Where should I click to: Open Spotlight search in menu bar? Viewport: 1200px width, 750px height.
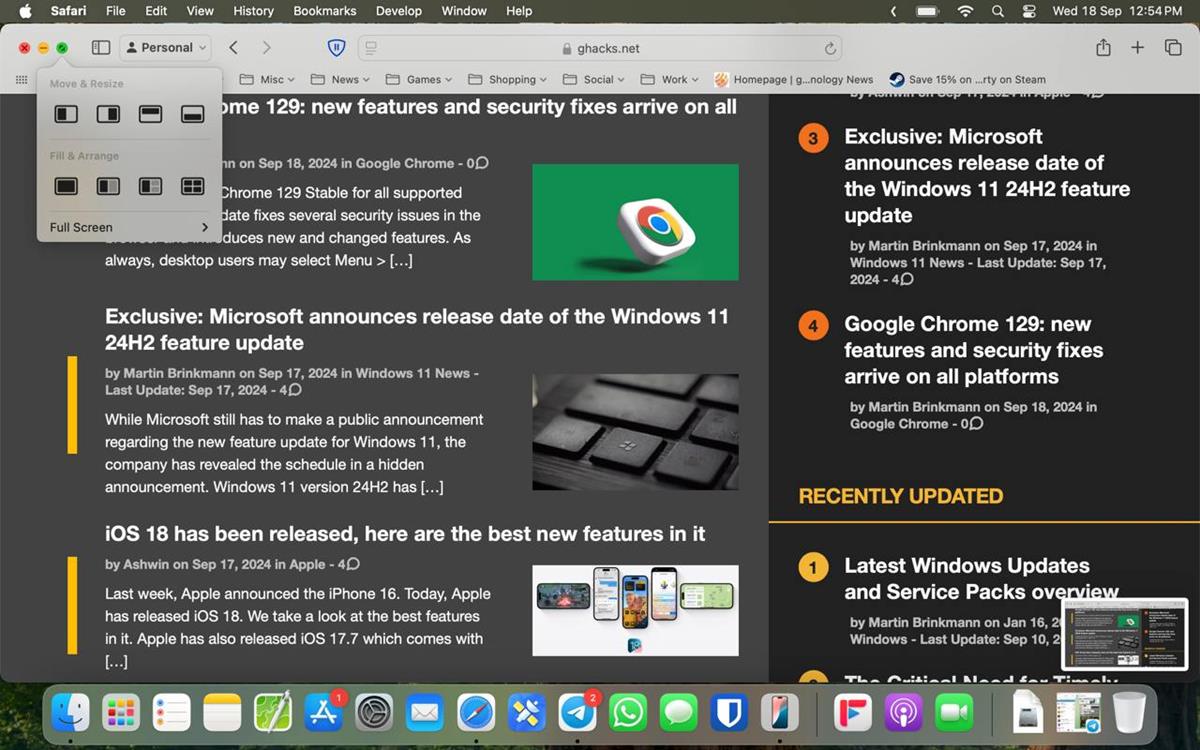click(997, 11)
